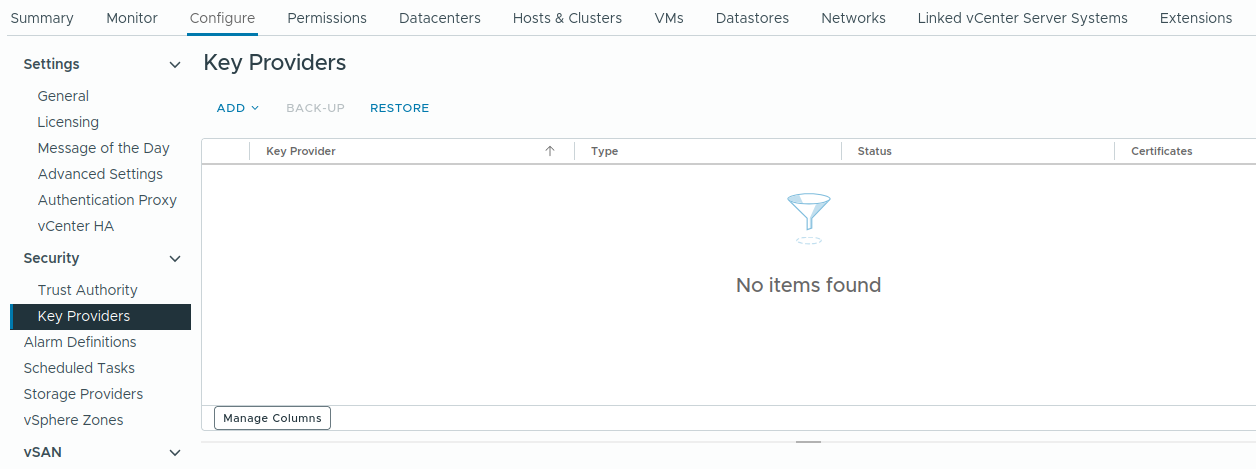Open the Datastores tab
The image size is (1256, 469).
coord(752,18)
